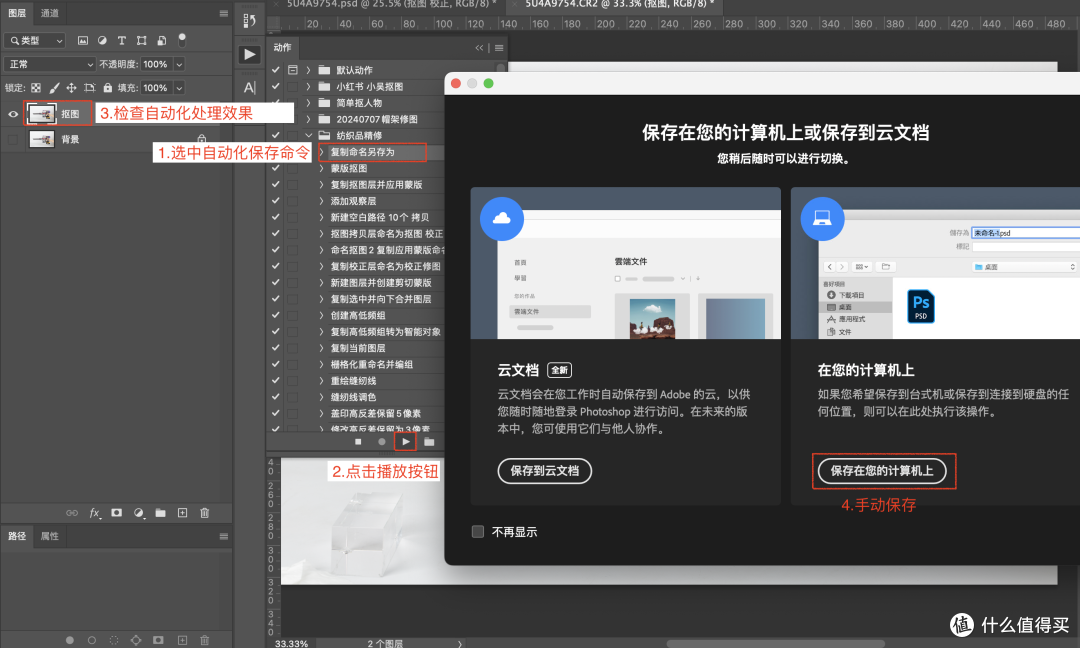Switch to the 通道 tab
The image size is (1080, 648).
[x=50, y=13]
